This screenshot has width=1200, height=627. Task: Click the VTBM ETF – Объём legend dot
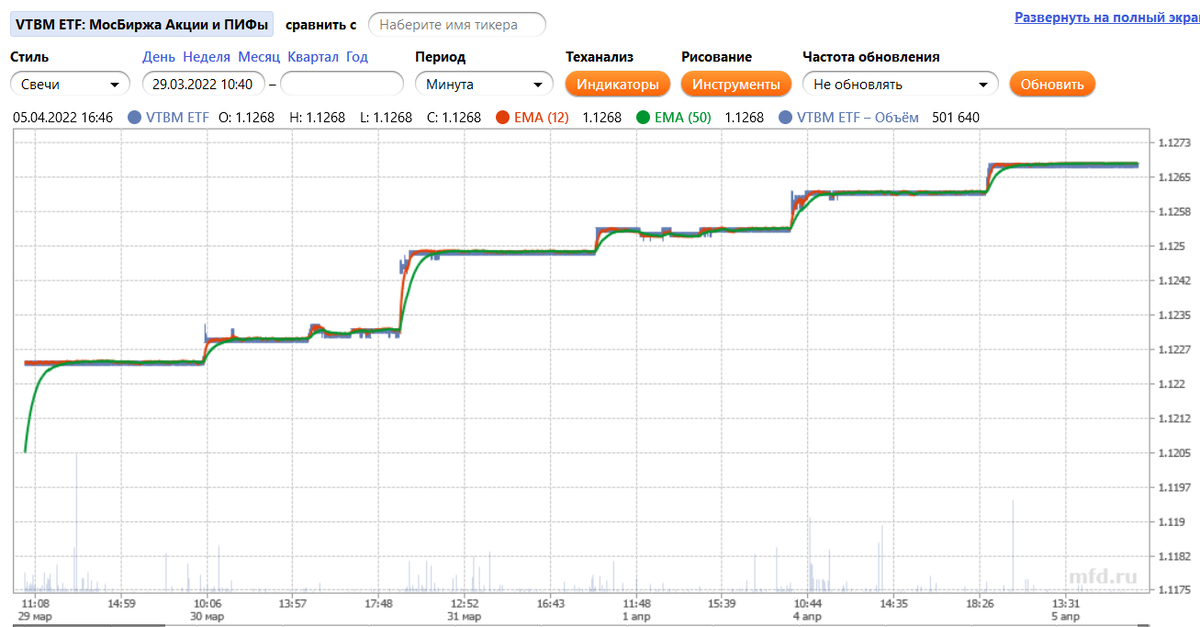[x=785, y=118]
